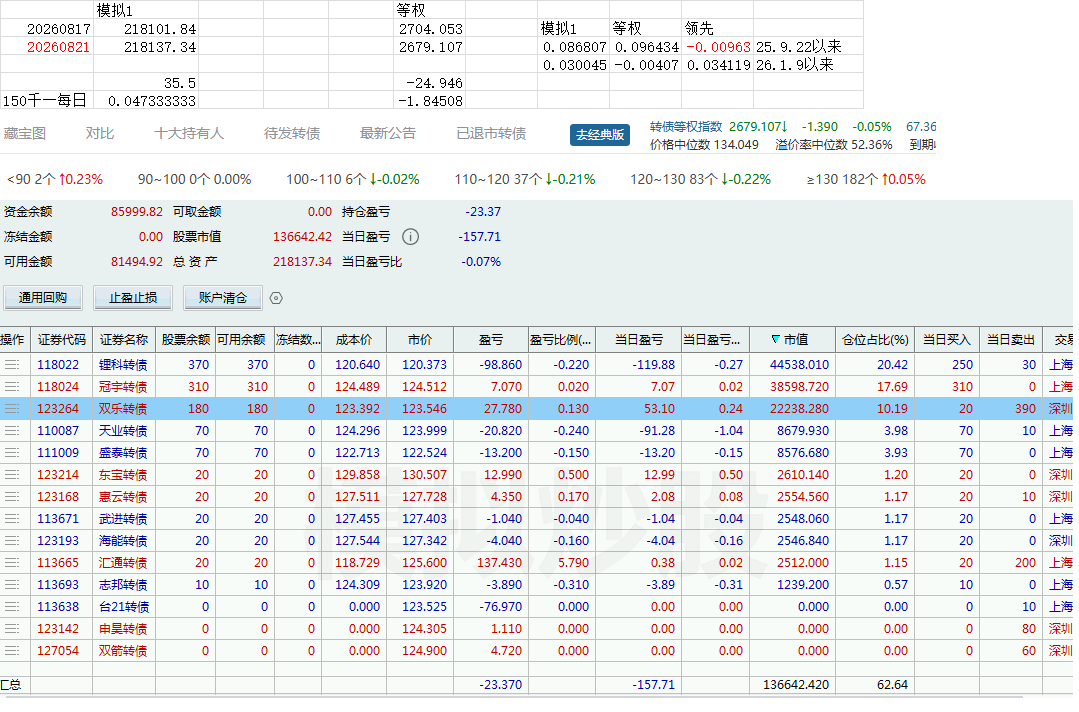This screenshot has width=1079, height=712.
Task: Open row menu icon for 盛泰转债
Action: coord(12,453)
